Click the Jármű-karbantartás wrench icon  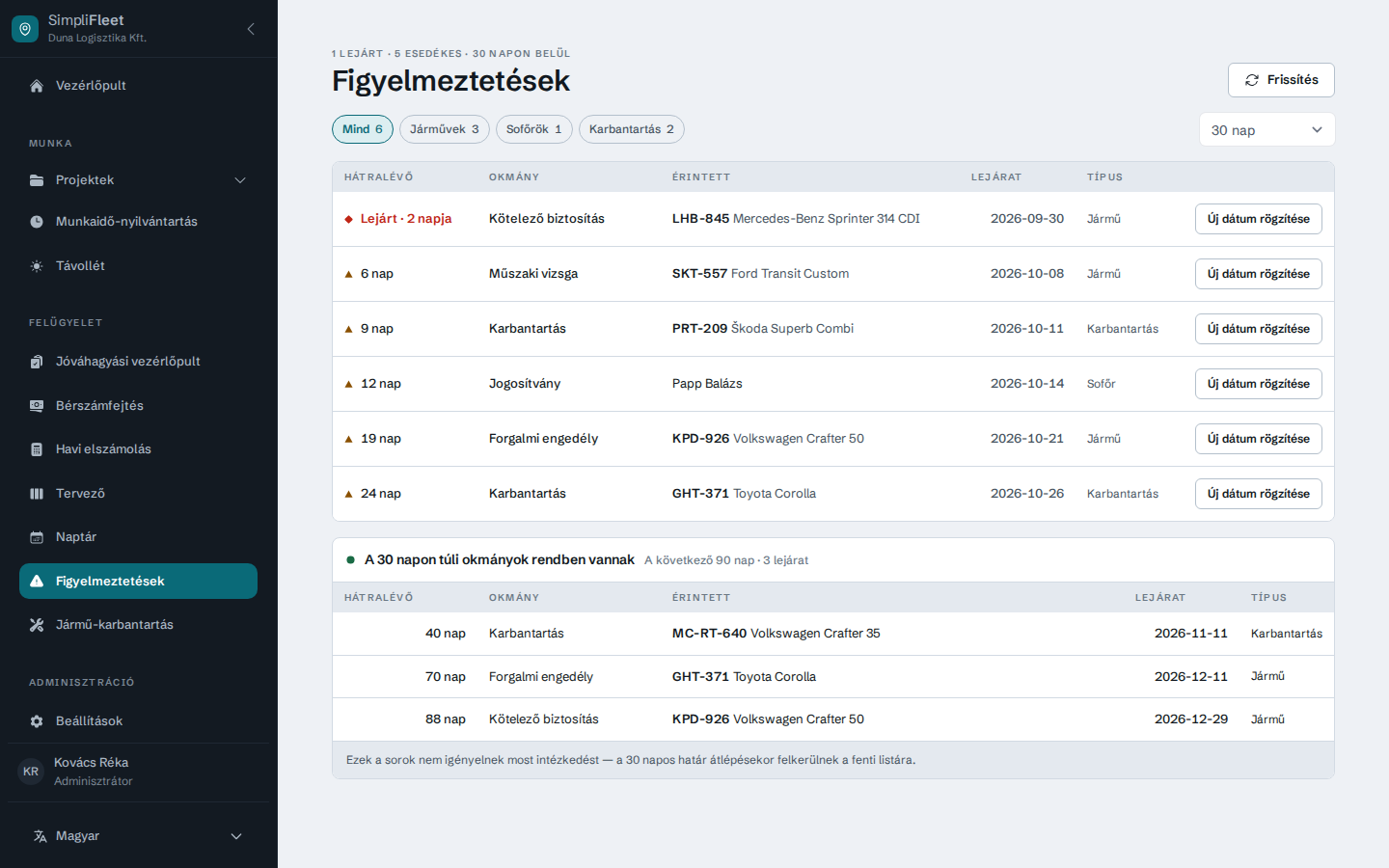pyautogui.click(x=37, y=625)
